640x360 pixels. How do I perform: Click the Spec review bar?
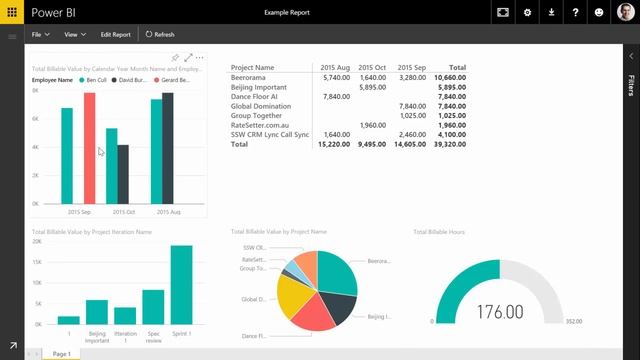[x=153, y=307]
